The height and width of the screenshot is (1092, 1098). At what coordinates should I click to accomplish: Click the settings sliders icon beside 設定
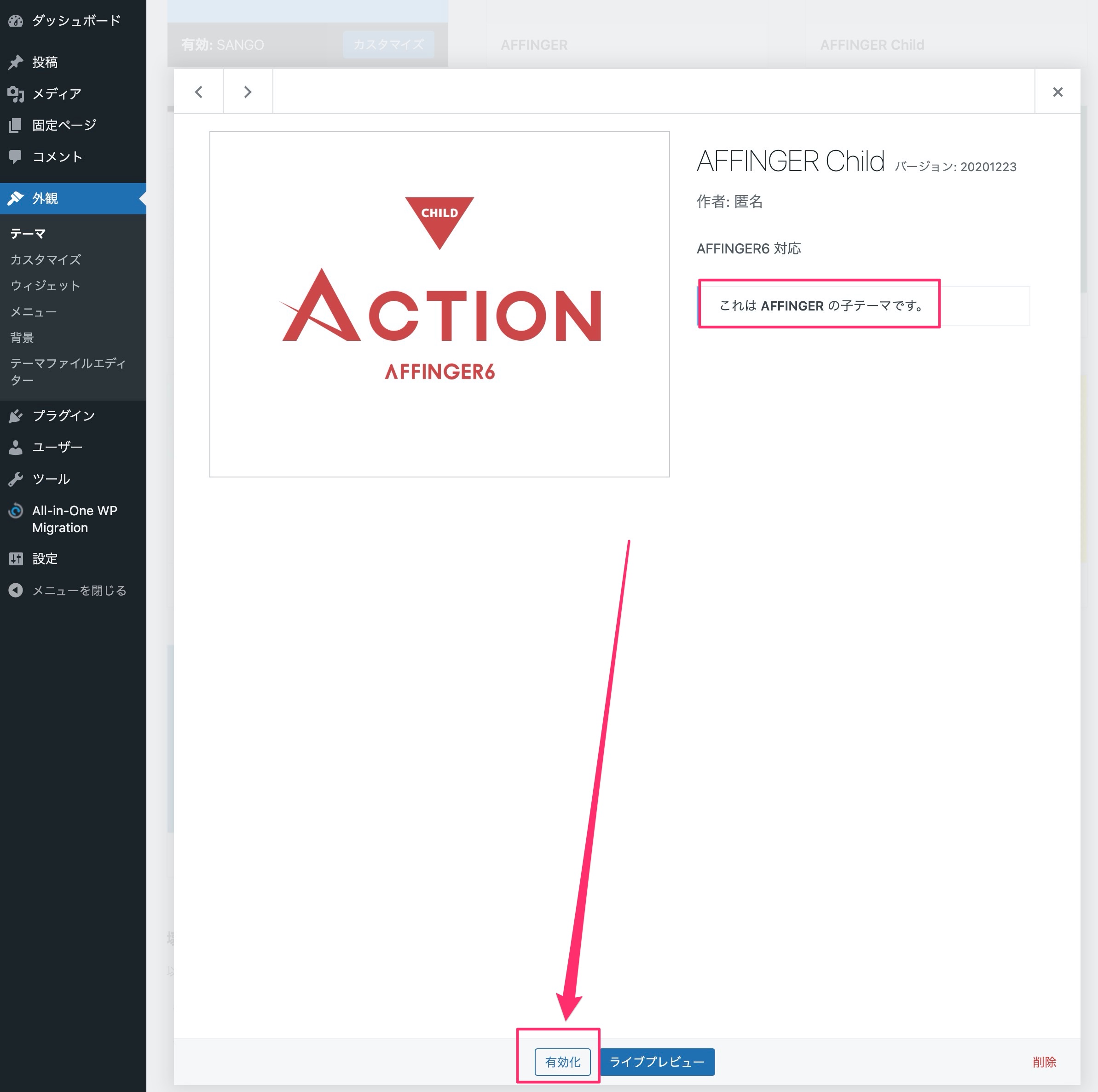click(x=16, y=558)
